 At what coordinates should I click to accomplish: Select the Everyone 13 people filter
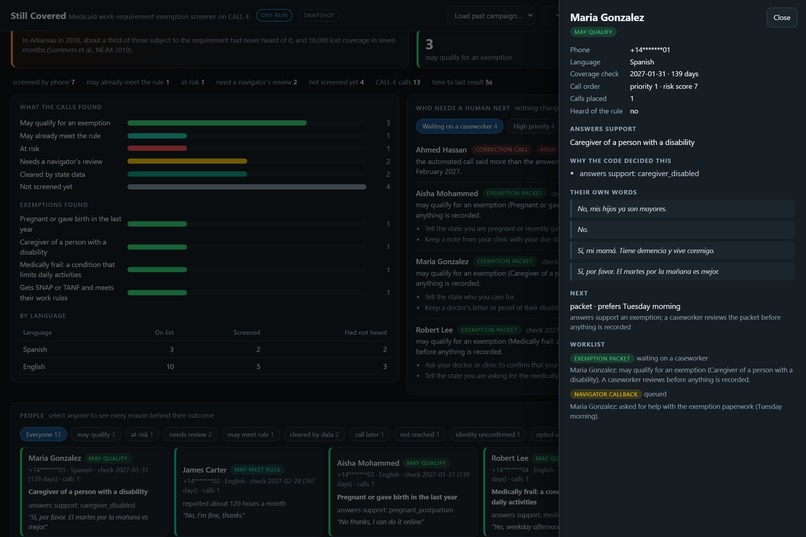43,434
